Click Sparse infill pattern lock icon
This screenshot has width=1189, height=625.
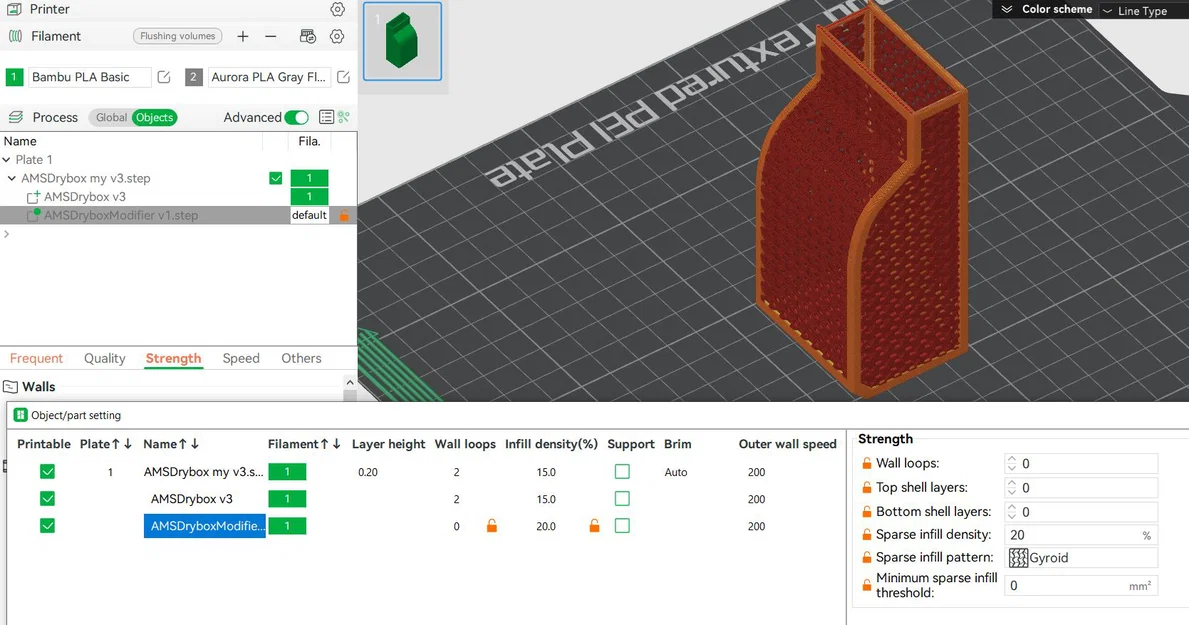pyautogui.click(x=867, y=557)
